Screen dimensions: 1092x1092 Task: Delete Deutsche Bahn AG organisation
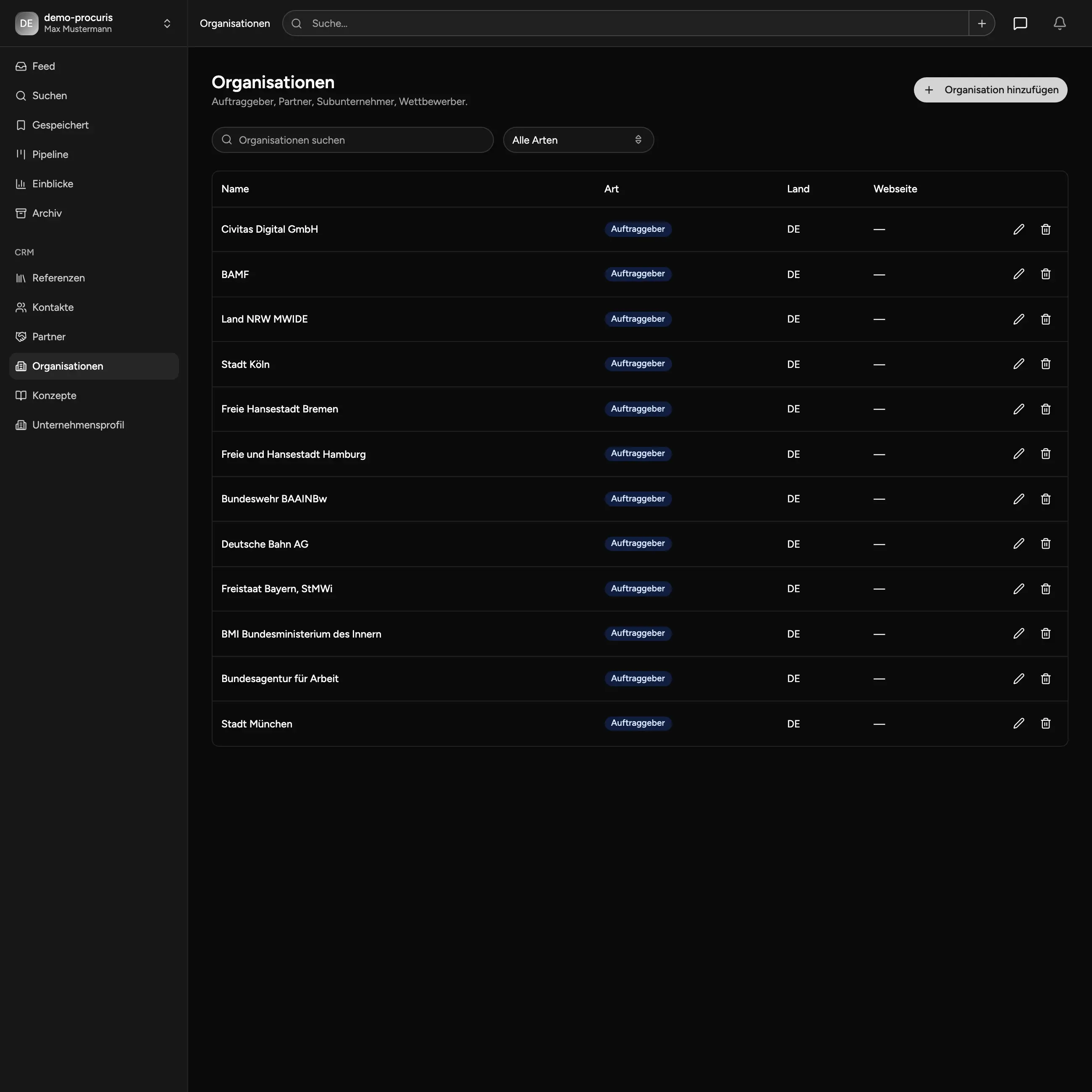(x=1046, y=544)
